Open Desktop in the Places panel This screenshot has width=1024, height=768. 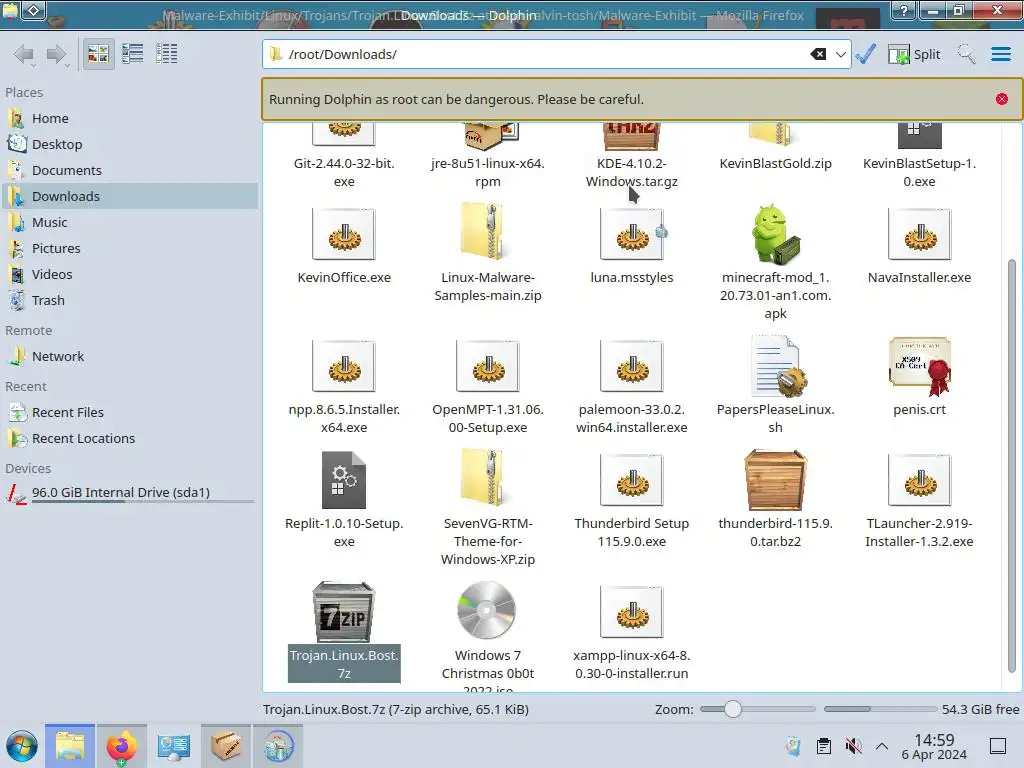130,144
